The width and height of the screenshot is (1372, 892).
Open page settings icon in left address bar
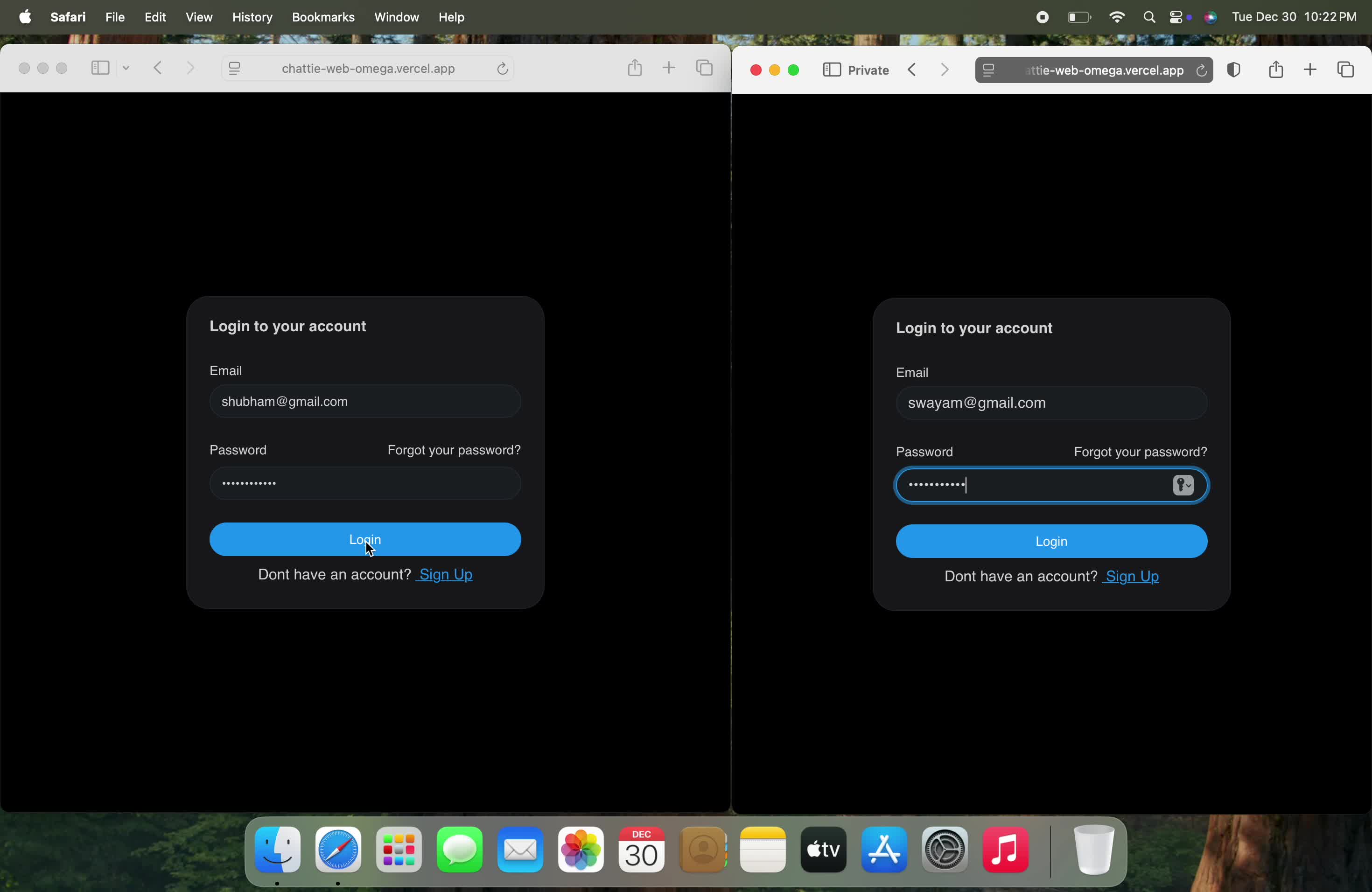(x=235, y=69)
